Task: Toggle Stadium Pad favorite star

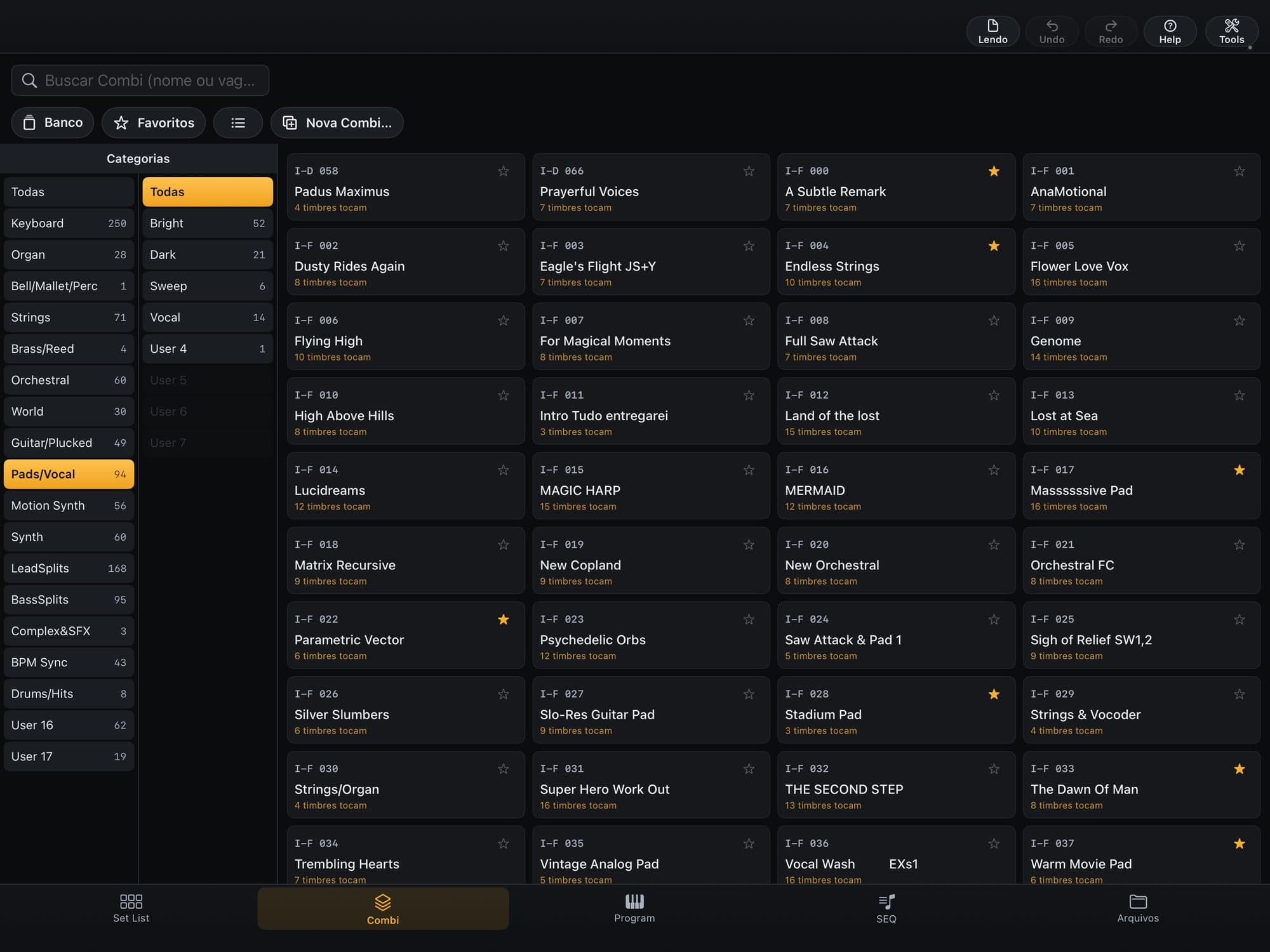Action: 994,694
